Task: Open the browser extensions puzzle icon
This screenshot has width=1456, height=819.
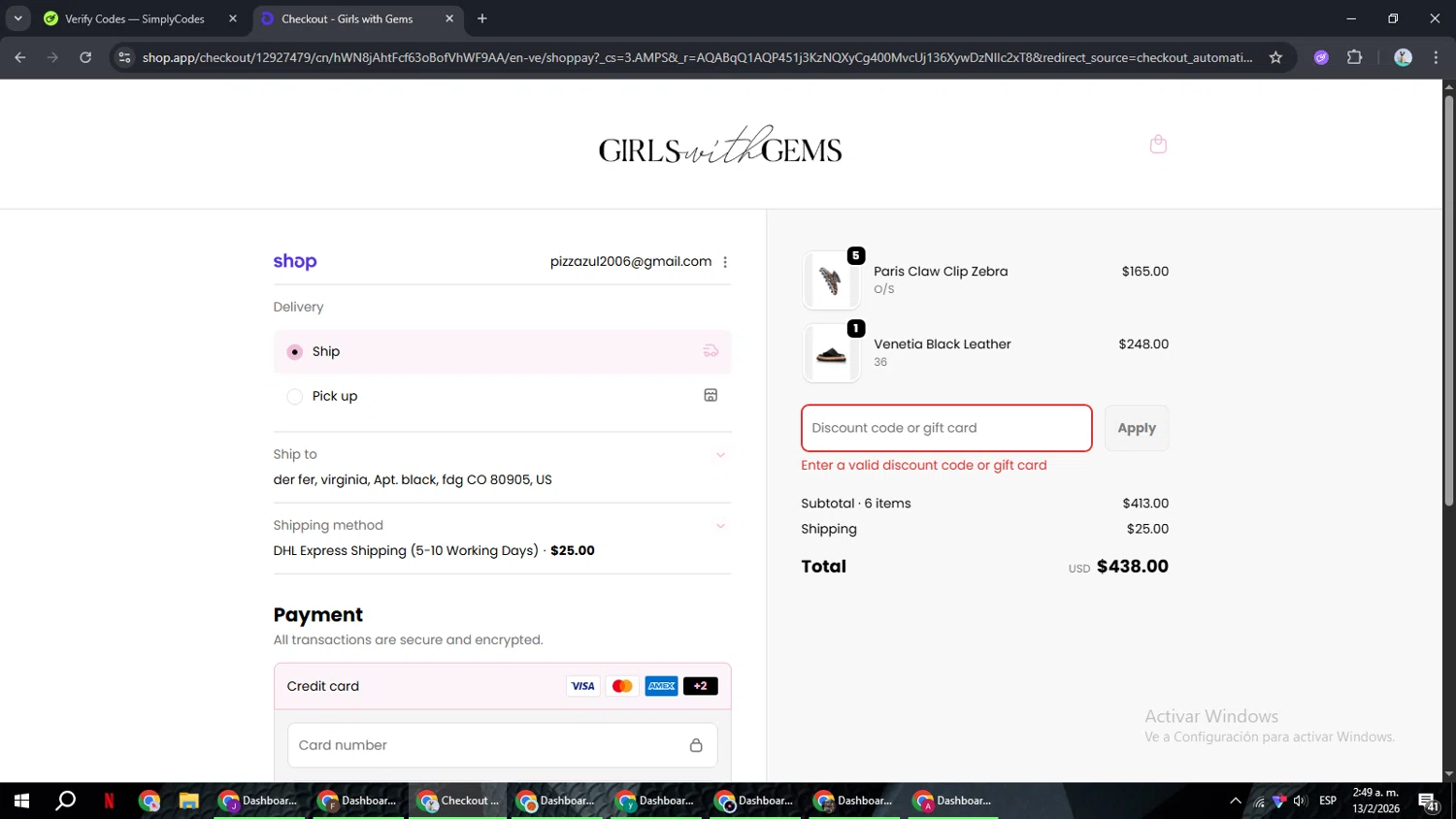Action: (x=1355, y=57)
